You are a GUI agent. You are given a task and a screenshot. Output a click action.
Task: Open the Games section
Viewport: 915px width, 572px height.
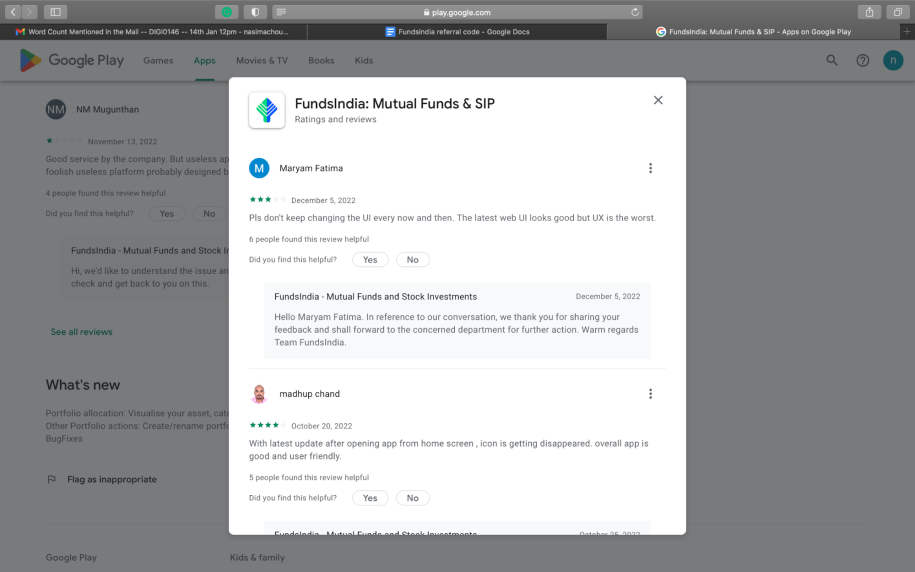click(158, 60)
